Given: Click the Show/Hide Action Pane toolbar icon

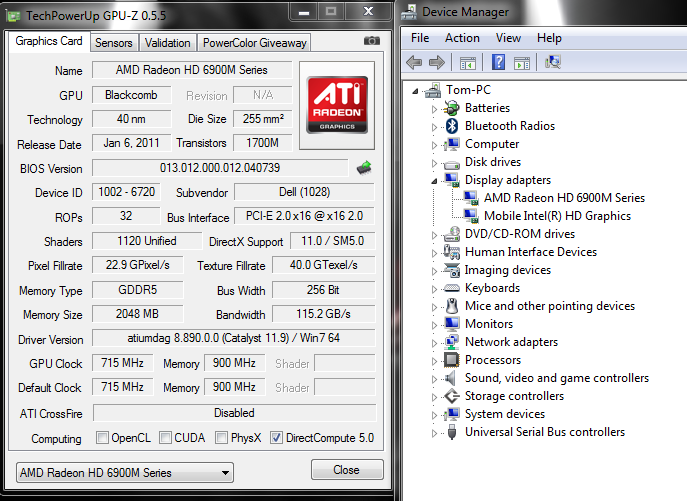Looking at the screenshot, I should click(522, 63).
